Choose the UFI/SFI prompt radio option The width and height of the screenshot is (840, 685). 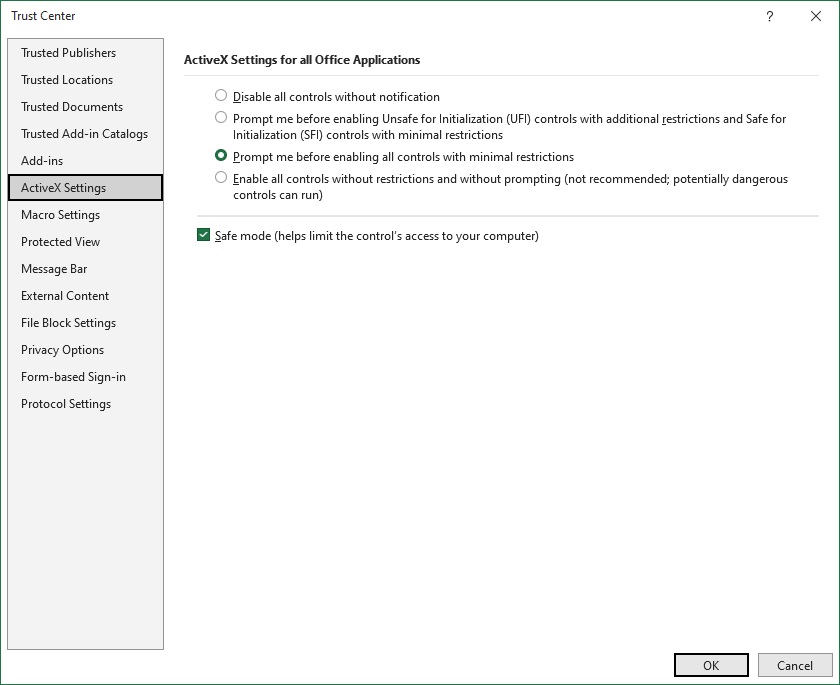click(x=221, y=118)
